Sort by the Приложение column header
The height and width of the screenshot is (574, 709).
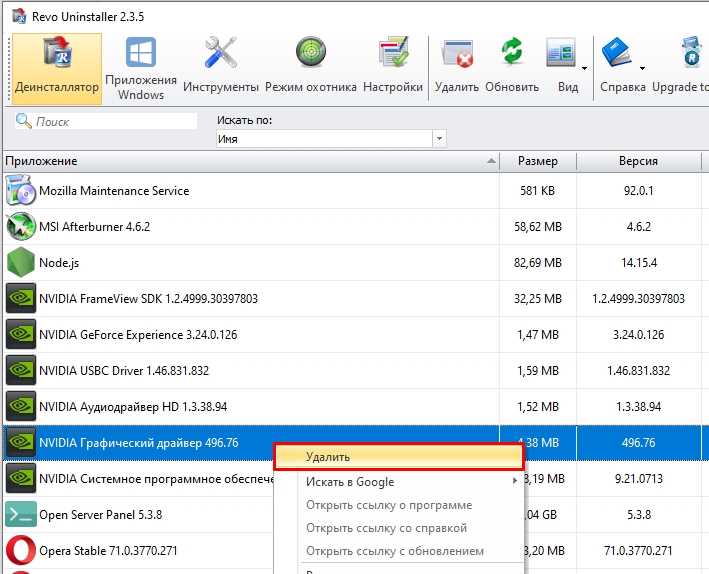click(x=251, y=161)
